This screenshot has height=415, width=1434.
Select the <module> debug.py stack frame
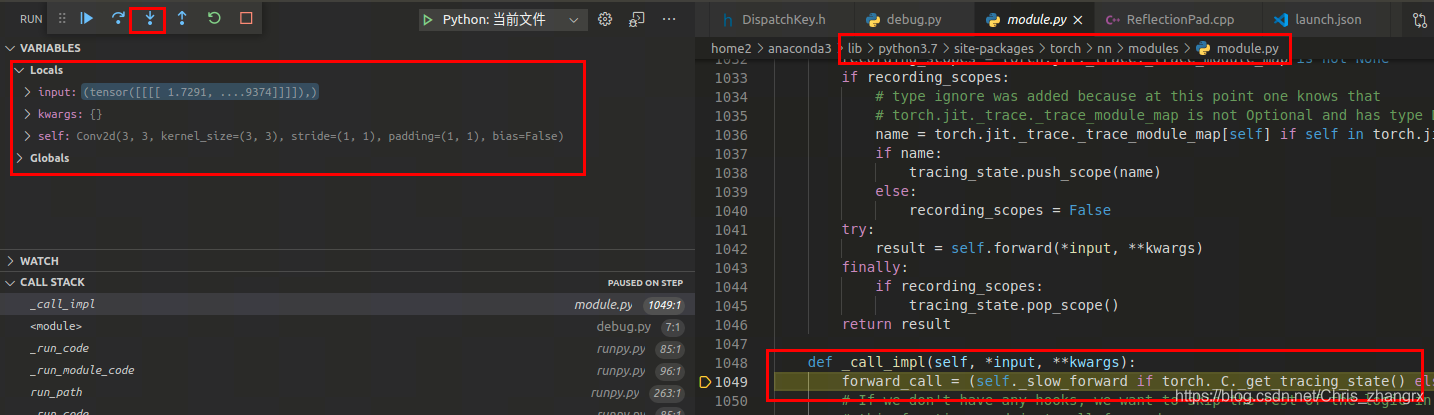[x=347, y=326]
